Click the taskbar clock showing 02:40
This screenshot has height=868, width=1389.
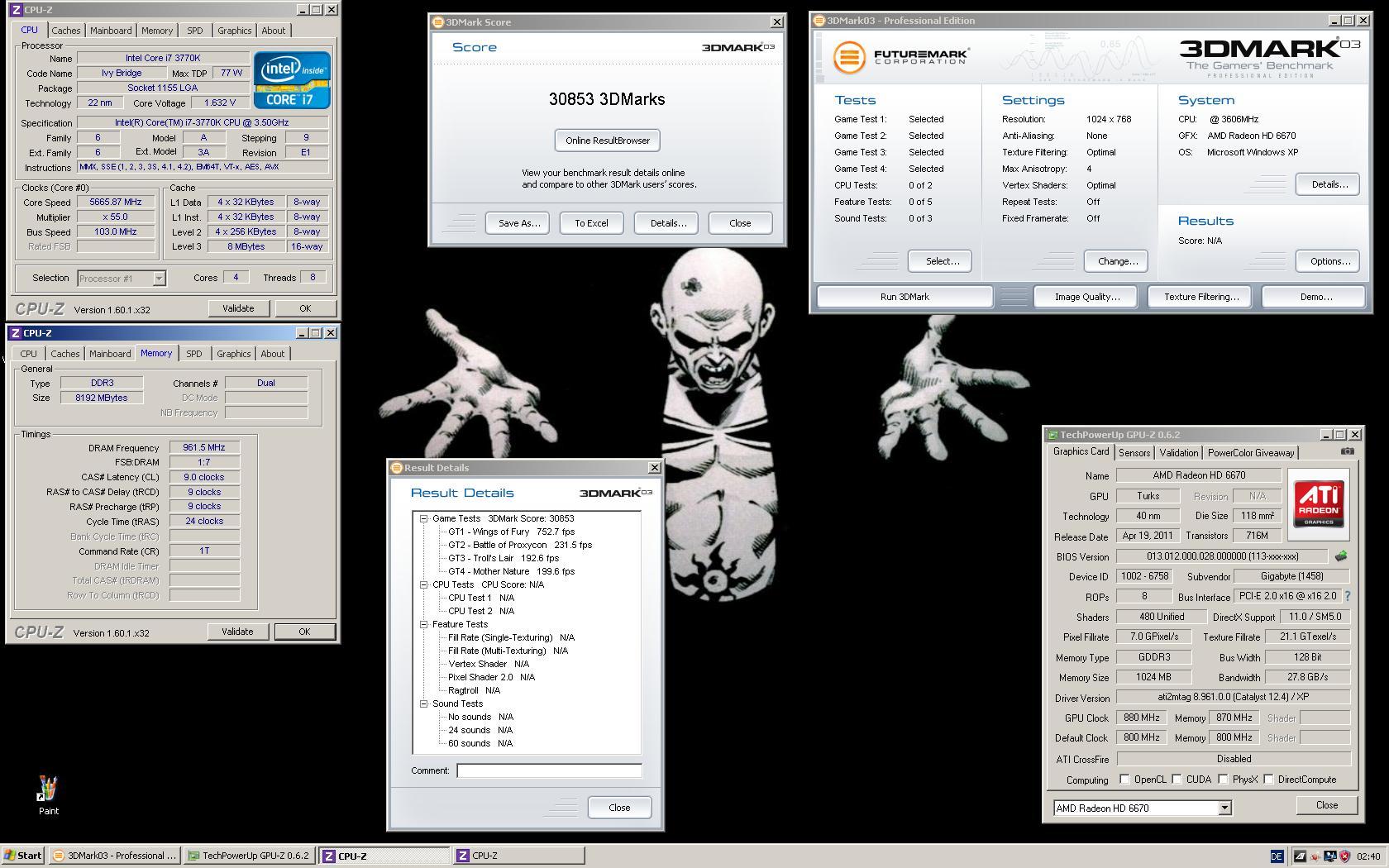pos(1368,856)
